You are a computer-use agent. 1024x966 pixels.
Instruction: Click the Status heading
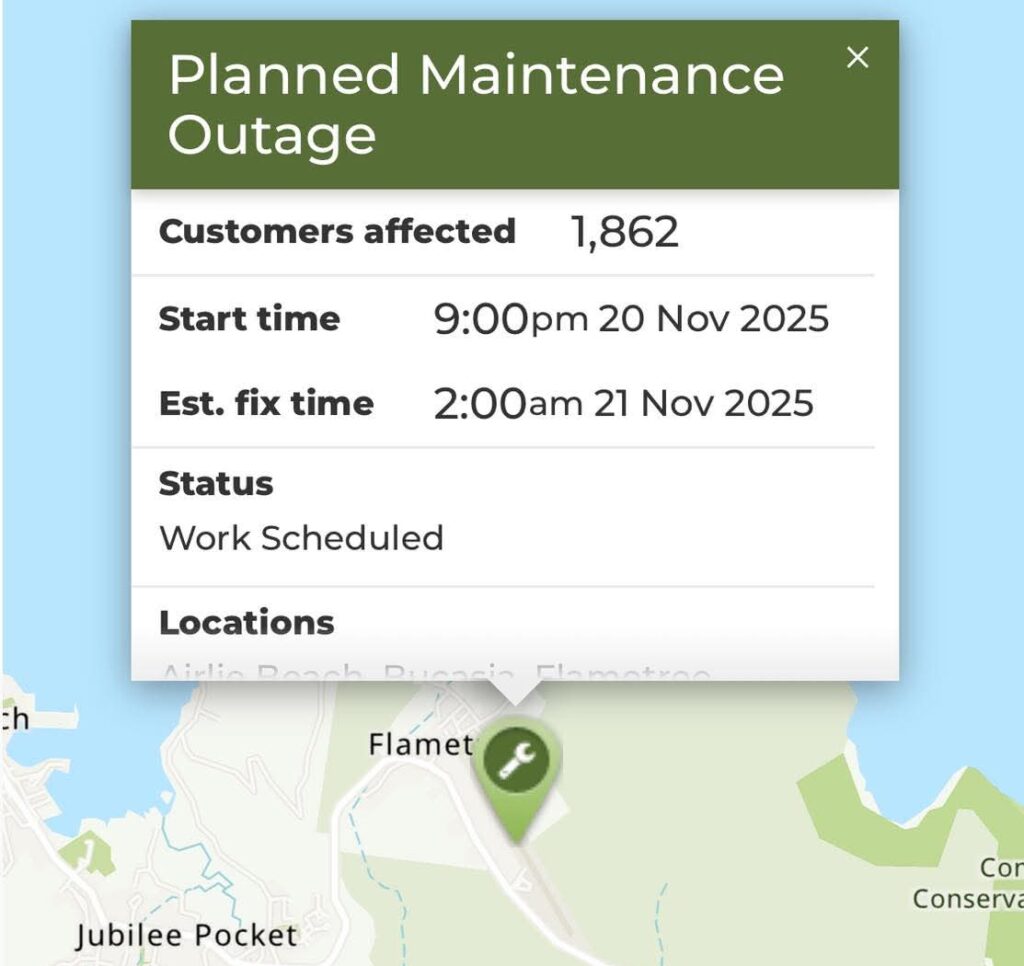(216, 484)
